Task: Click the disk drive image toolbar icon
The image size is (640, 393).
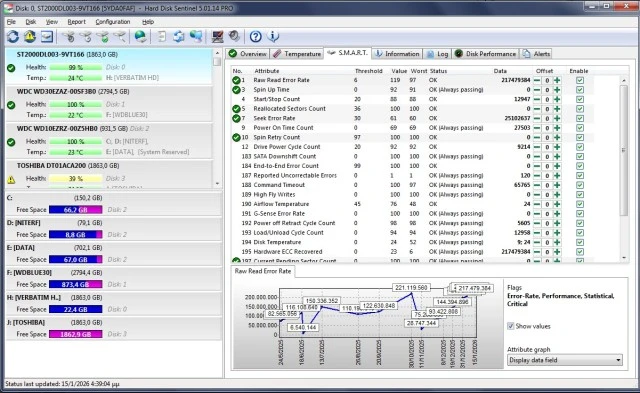Action: click(47, 37)
